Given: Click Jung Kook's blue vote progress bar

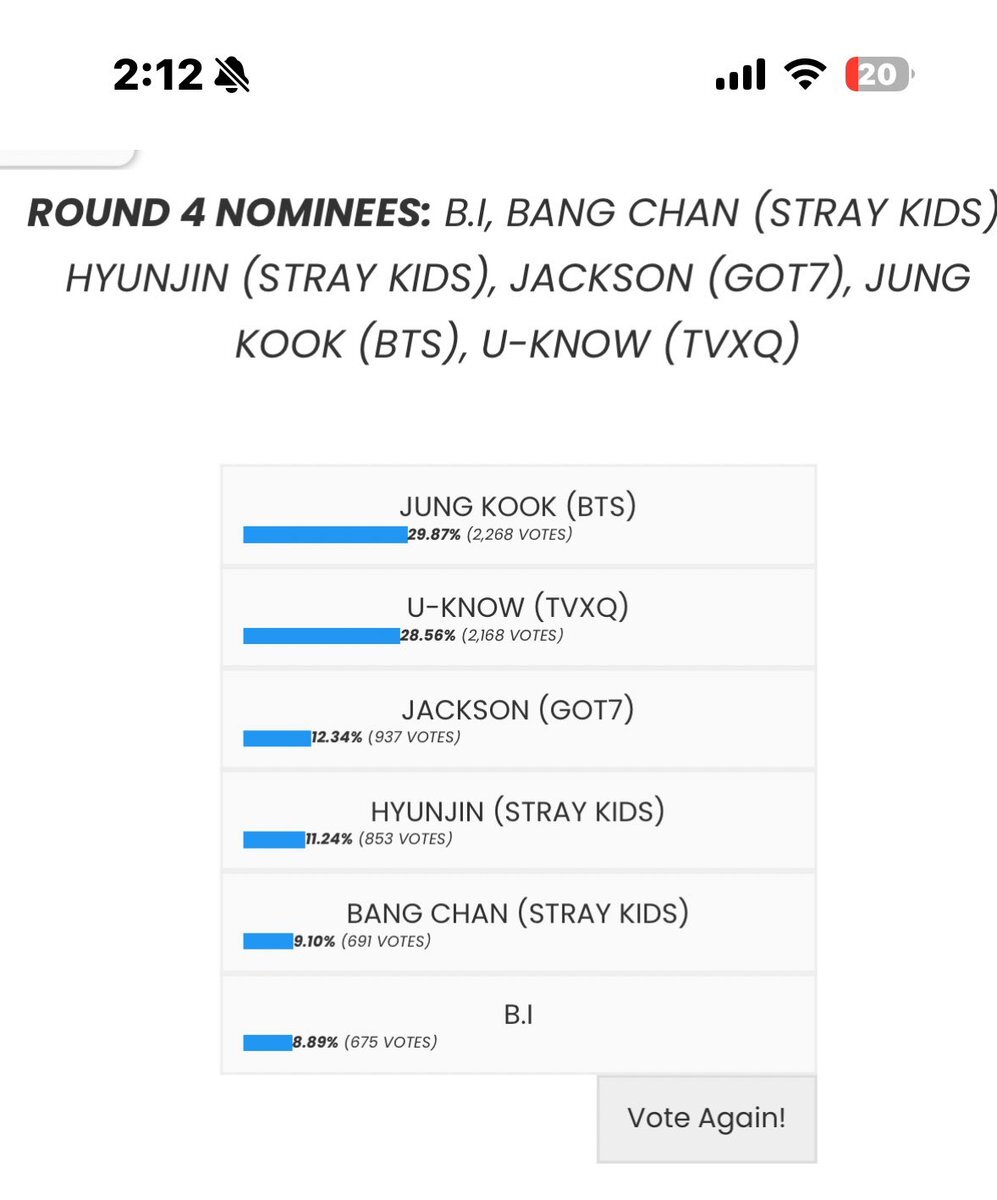Looking at the screenshot, I should [x=325, y=535].
